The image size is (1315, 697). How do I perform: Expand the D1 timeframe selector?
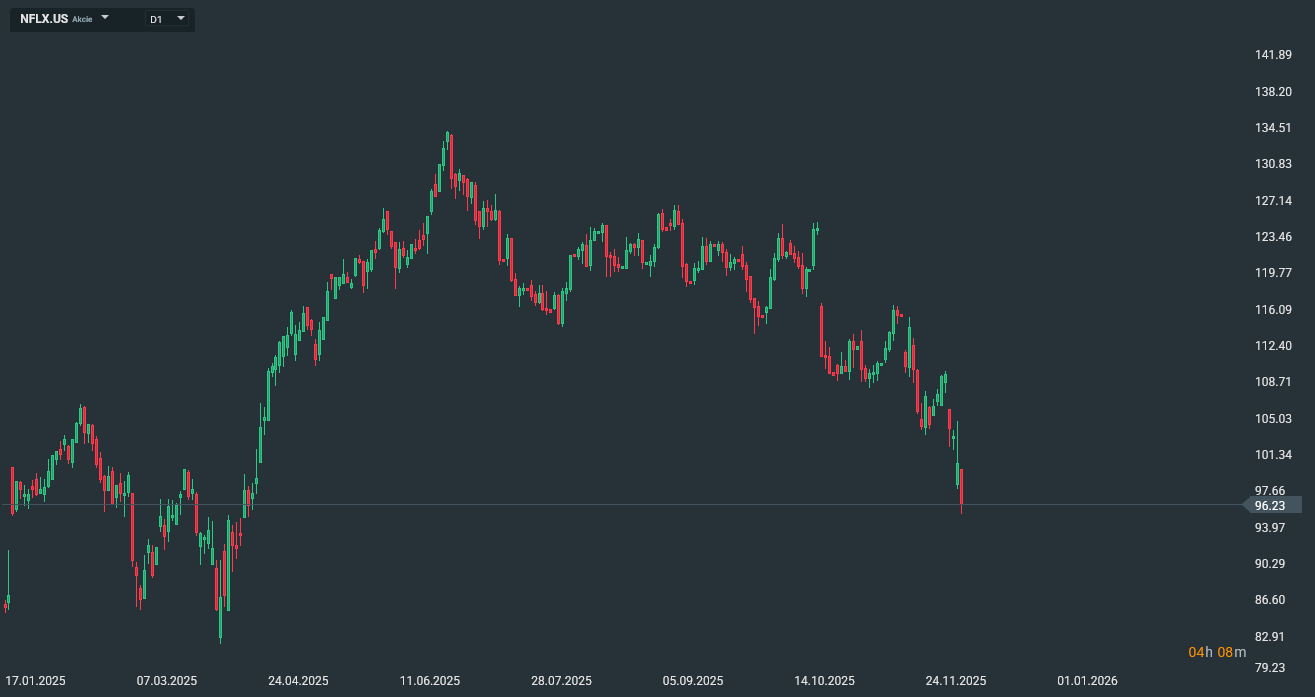pos(180,18)
